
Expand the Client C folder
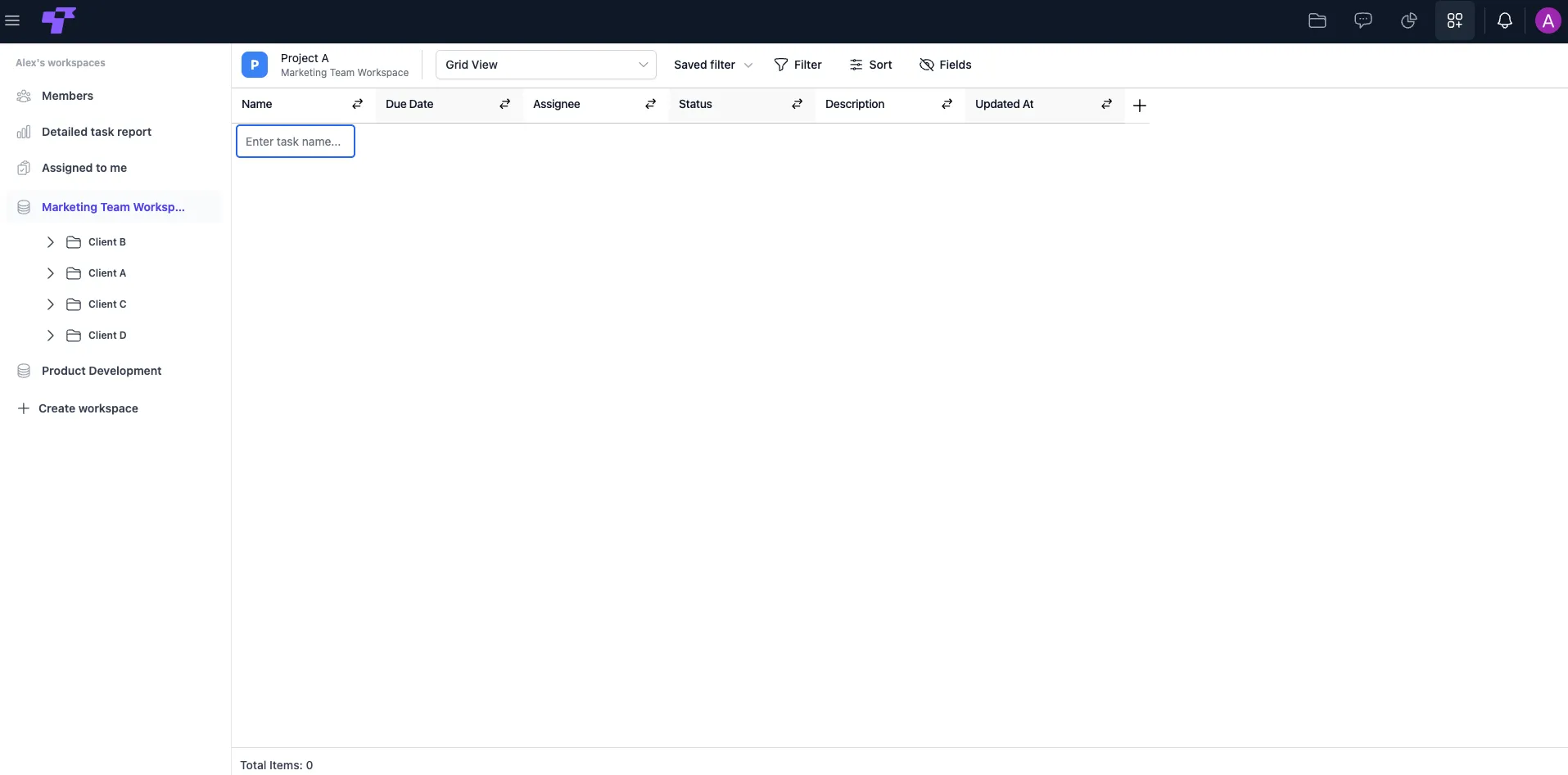pyautogui.click(x=51, y=304)
